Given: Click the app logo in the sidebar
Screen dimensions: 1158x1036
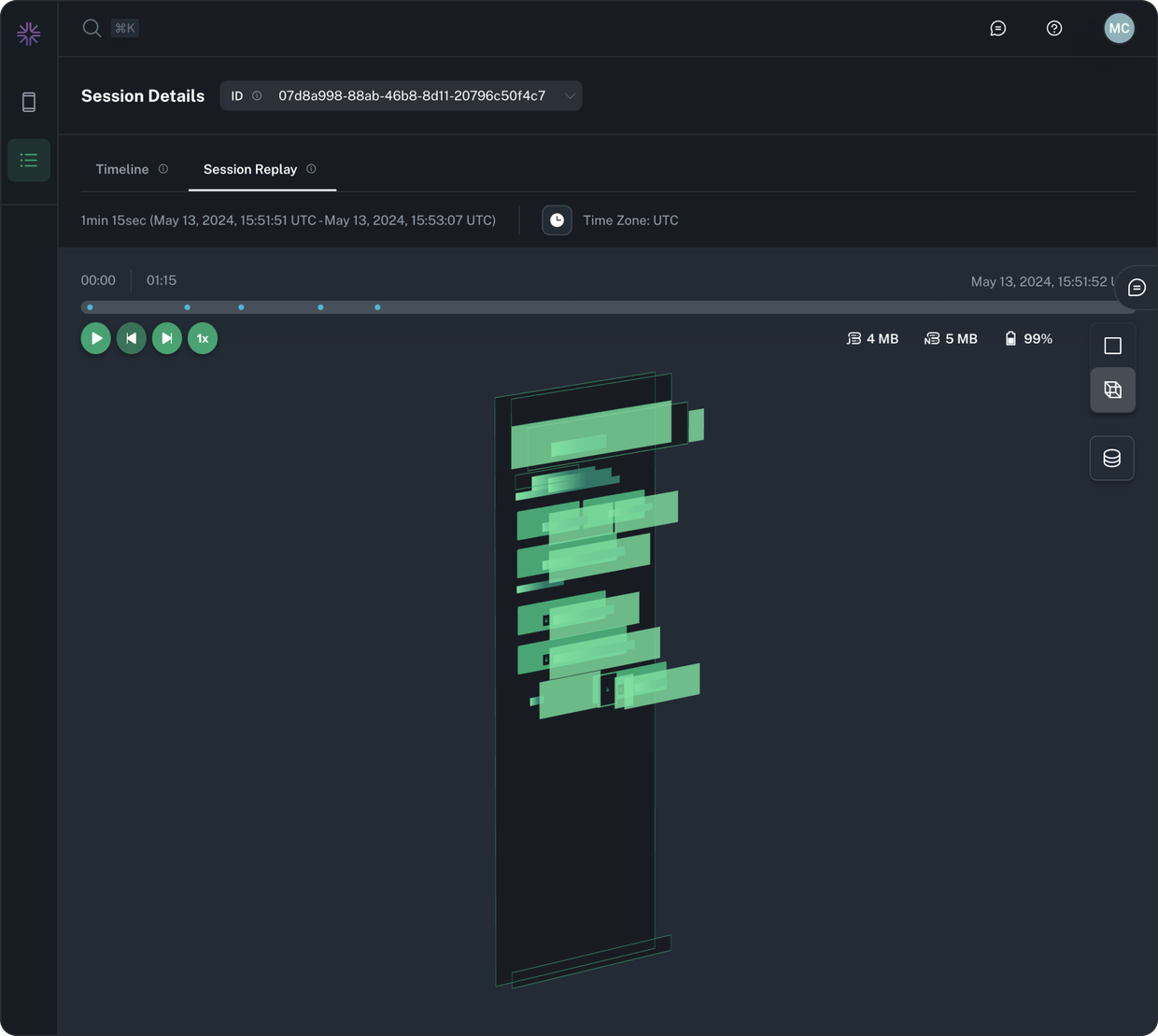Looking at the screenshot, I should point(28,33).
